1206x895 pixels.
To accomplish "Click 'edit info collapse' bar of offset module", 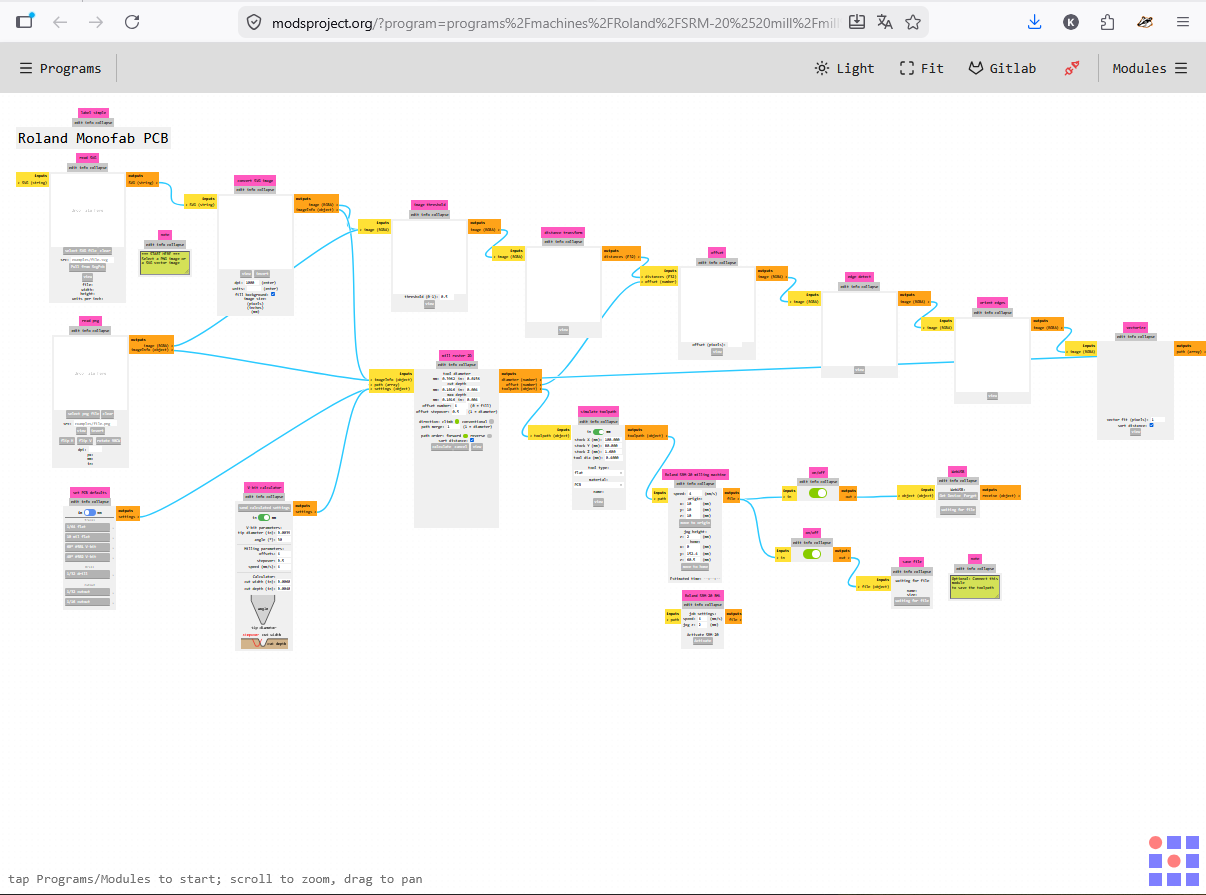I will coord(716,262).
